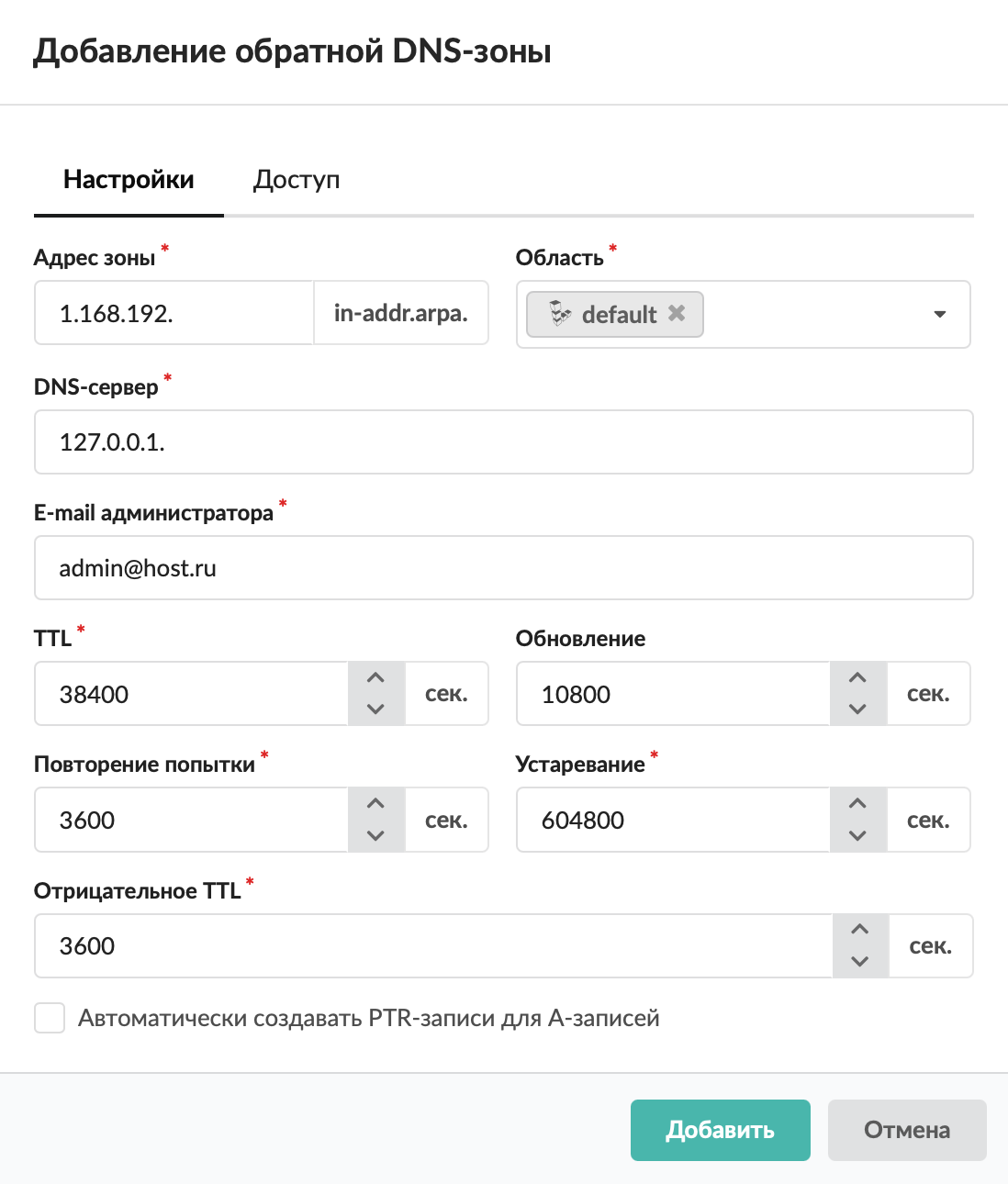This screenshot has height=1184, width=1008.
Task: Decrease Отрицательное TTL with the down arrow
Action: pyautogui.click(x=859, y=961)
